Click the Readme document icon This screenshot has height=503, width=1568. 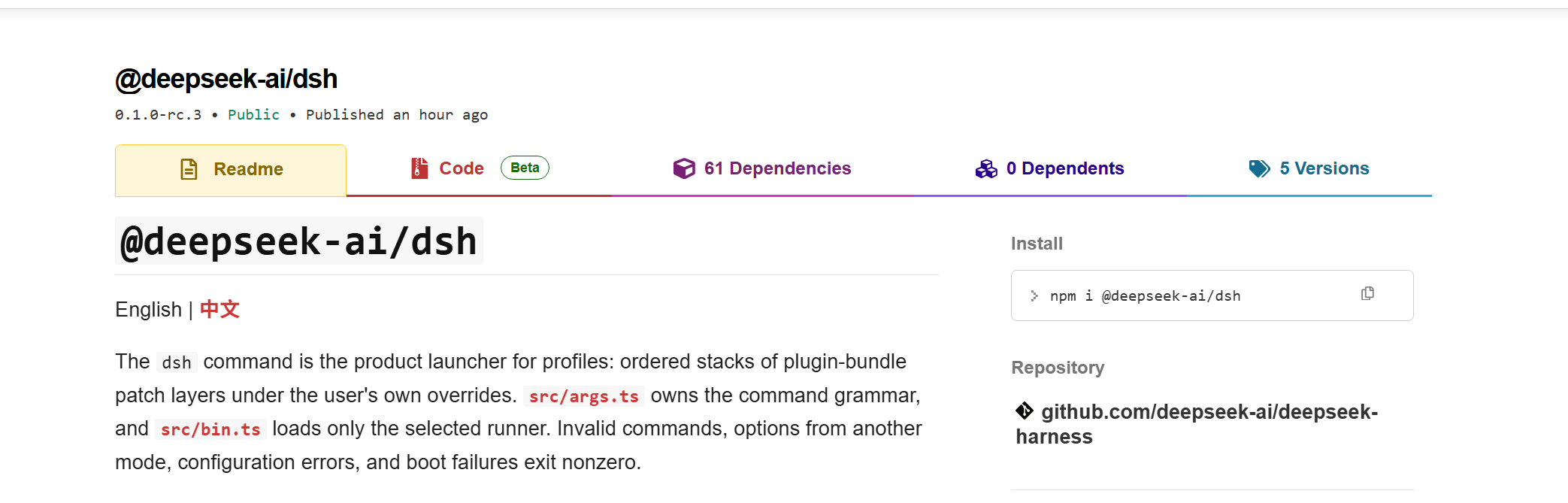(189, 169)
